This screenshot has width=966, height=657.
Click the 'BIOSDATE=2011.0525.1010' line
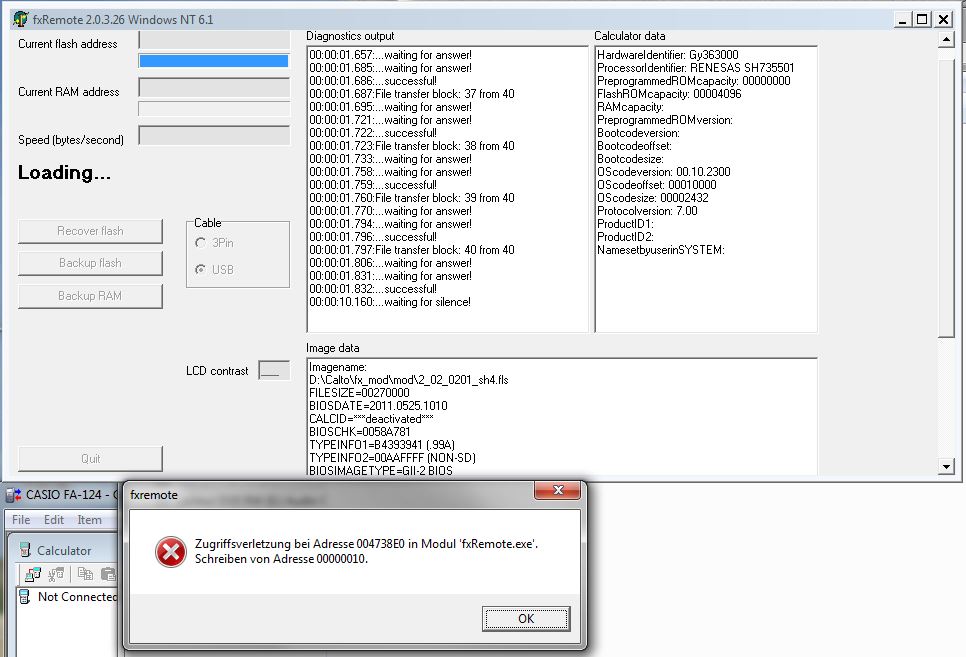(378, 406)
